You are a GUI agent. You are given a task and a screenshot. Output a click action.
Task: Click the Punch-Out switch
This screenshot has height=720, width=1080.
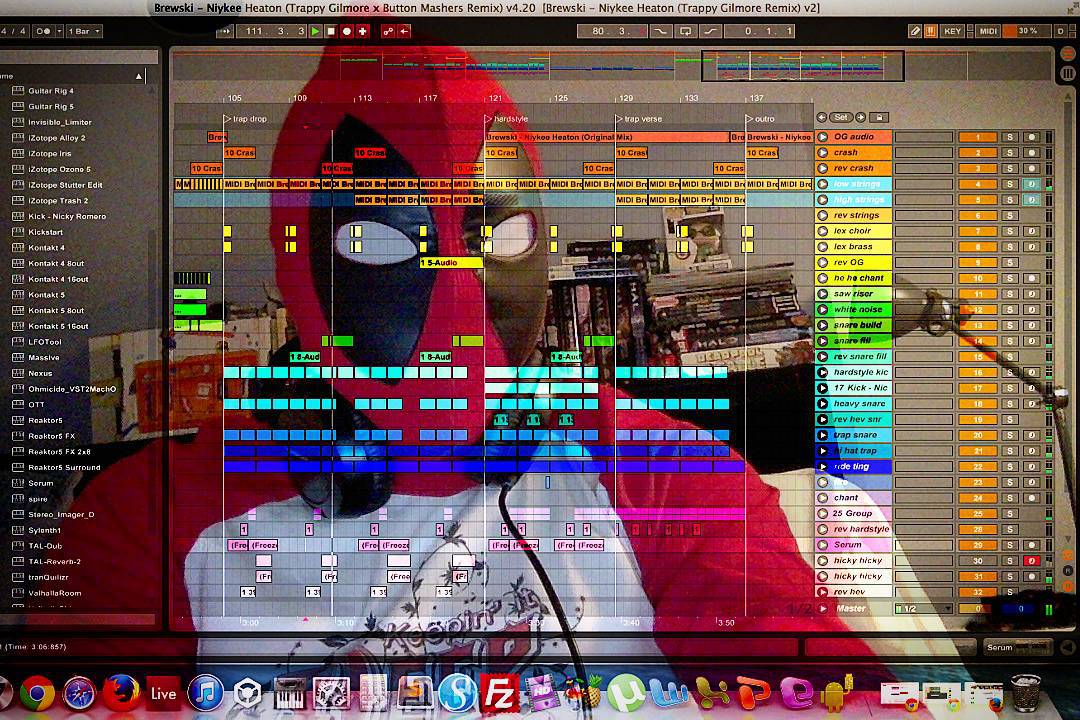click(x=710, y=31)
